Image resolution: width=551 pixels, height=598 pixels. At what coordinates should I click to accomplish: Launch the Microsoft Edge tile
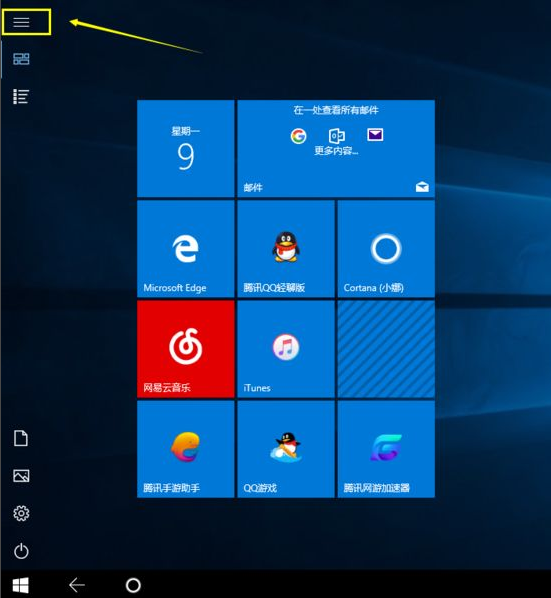(x=186, y=249)
